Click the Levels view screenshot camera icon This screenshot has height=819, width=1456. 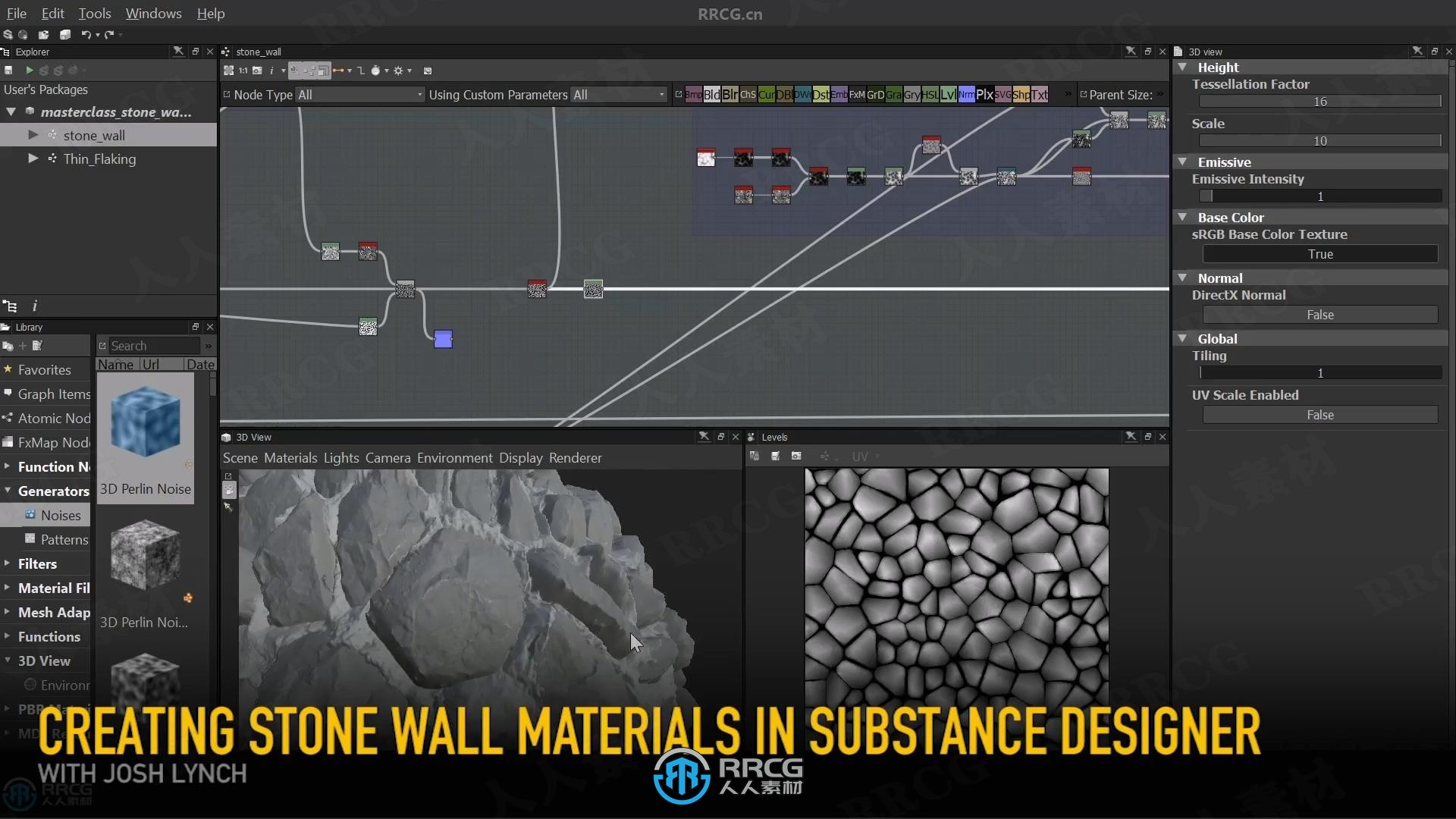click(x=796, y=456)
